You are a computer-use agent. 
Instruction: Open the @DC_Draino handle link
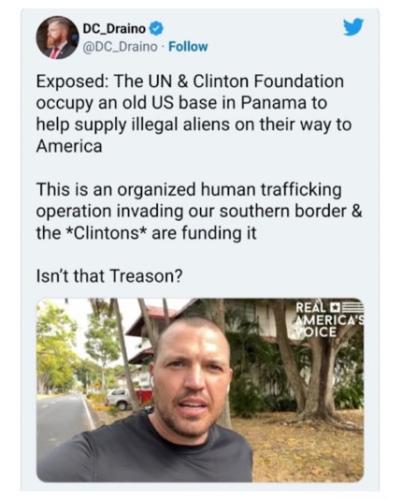point(120,47)
